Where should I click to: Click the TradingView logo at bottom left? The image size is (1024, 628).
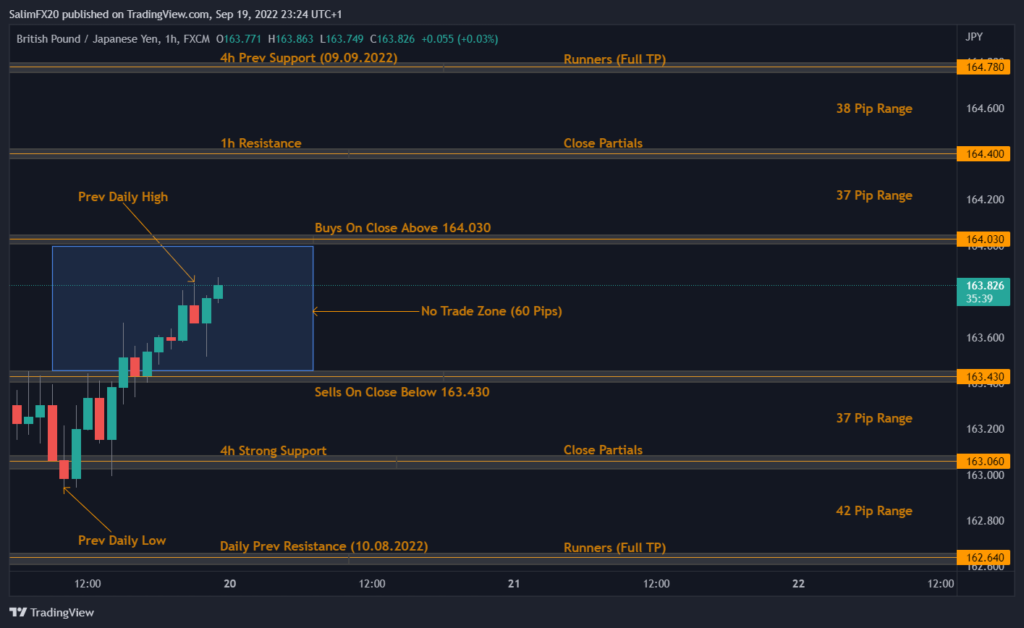(51, 612)
